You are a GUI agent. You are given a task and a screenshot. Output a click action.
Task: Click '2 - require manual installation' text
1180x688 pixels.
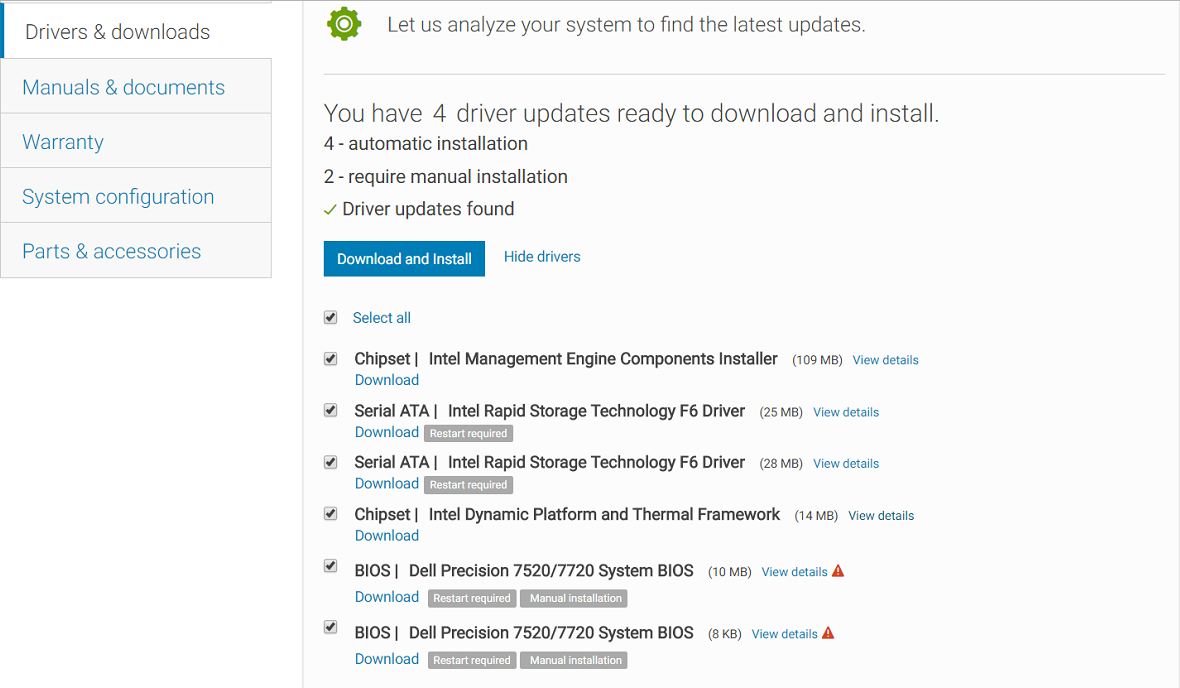pyautogui.click(x=446, y=176)
